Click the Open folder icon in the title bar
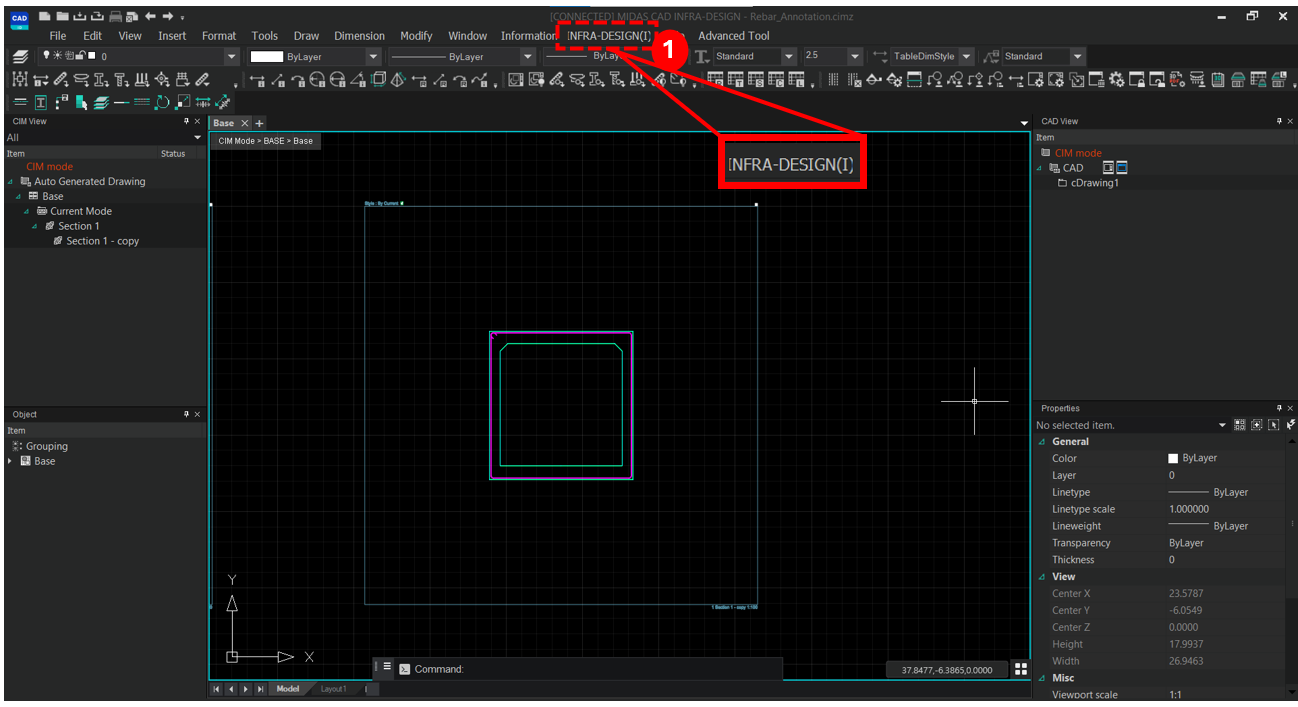The height and width of the screenshot is (707, 1298). click(x=62, y=16)
